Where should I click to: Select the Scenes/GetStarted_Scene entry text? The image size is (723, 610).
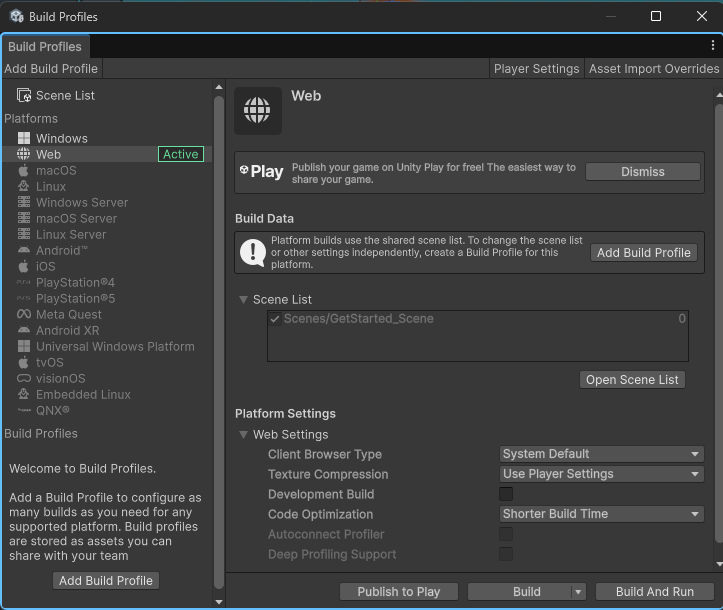click(x=359, y=319)
